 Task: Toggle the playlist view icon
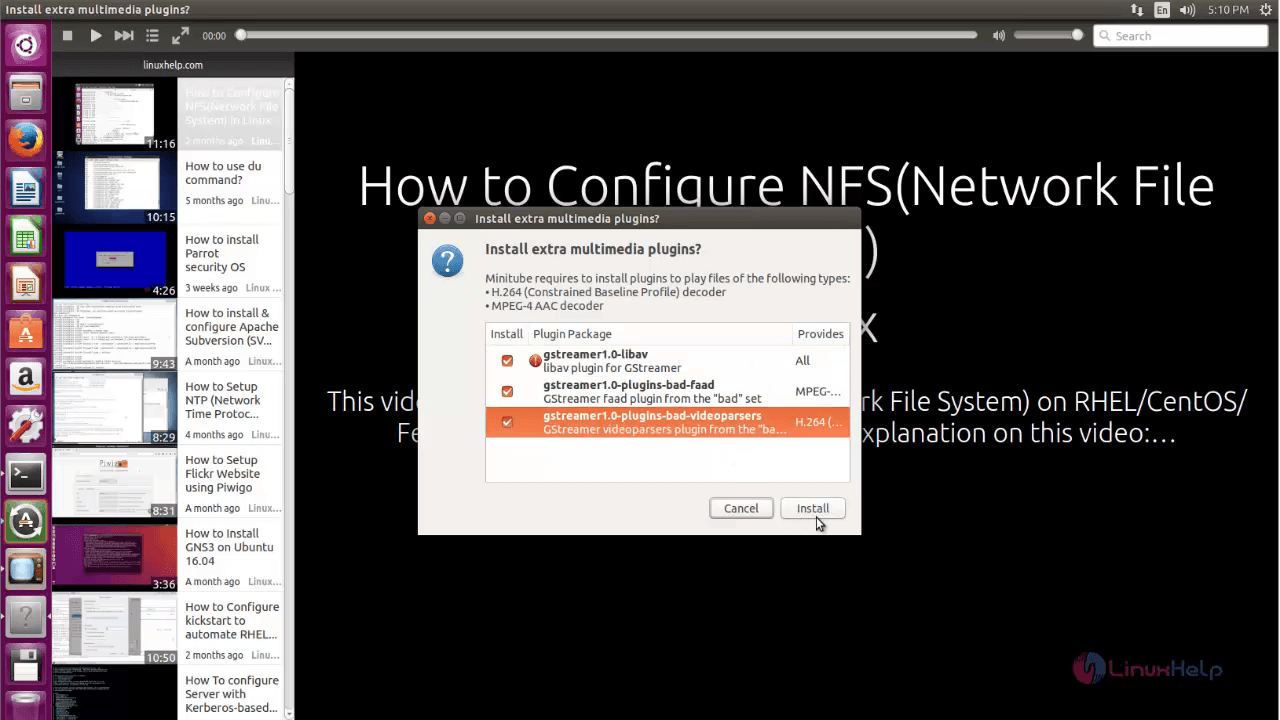[x=152, y=36]
